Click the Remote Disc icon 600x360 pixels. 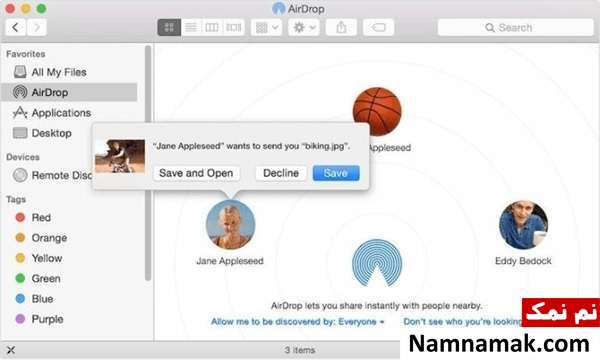pos(20,175)
